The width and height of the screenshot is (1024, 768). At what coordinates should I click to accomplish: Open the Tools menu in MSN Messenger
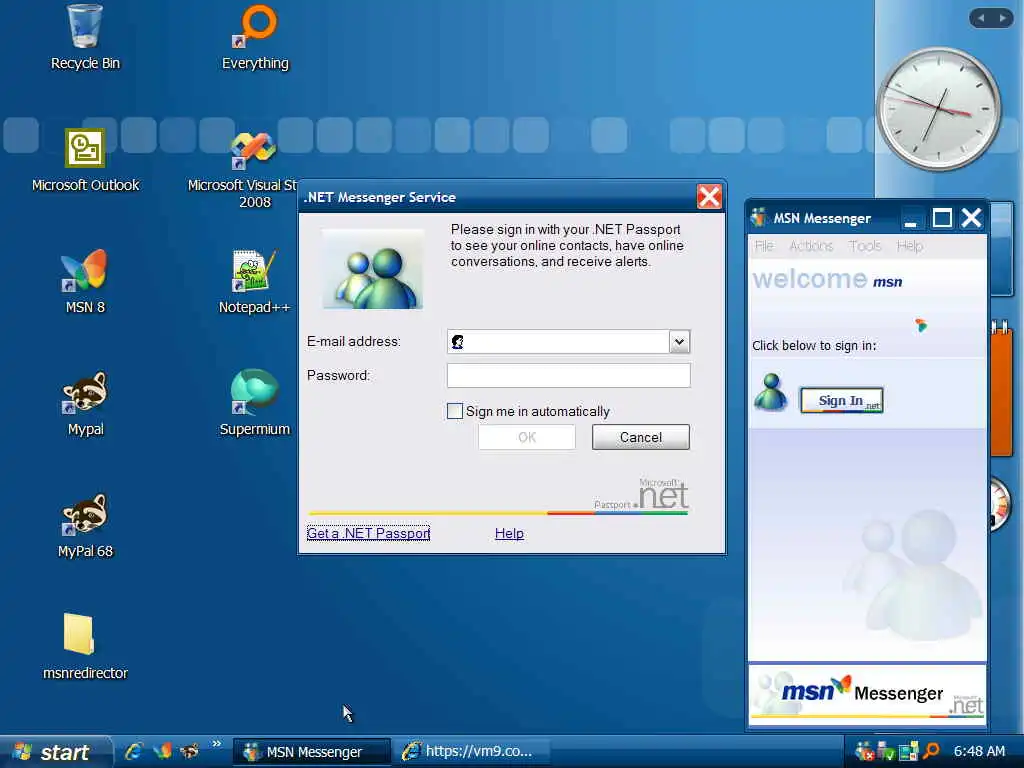click(x=865, y=246)
